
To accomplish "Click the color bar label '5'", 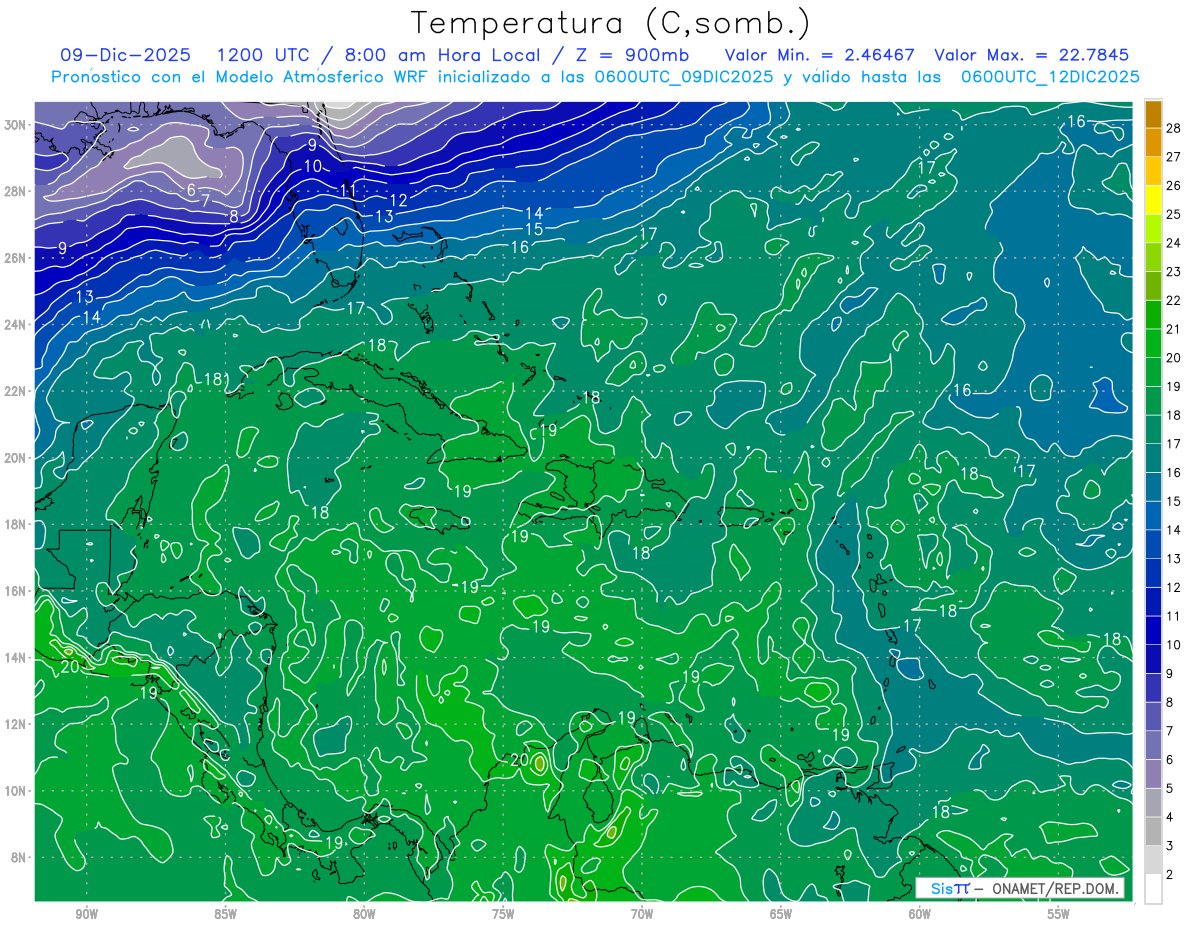I will click(x=1171, y=789).
